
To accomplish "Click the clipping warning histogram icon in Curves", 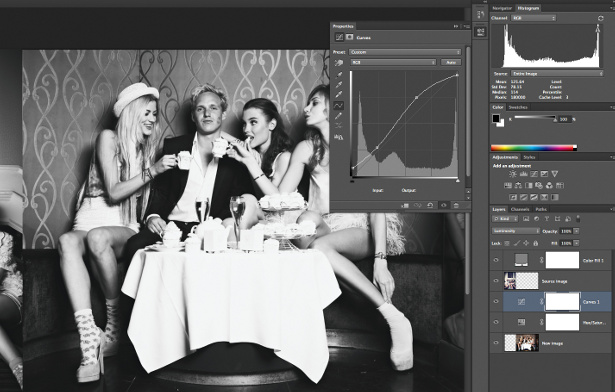I will [x=338, y=137].
